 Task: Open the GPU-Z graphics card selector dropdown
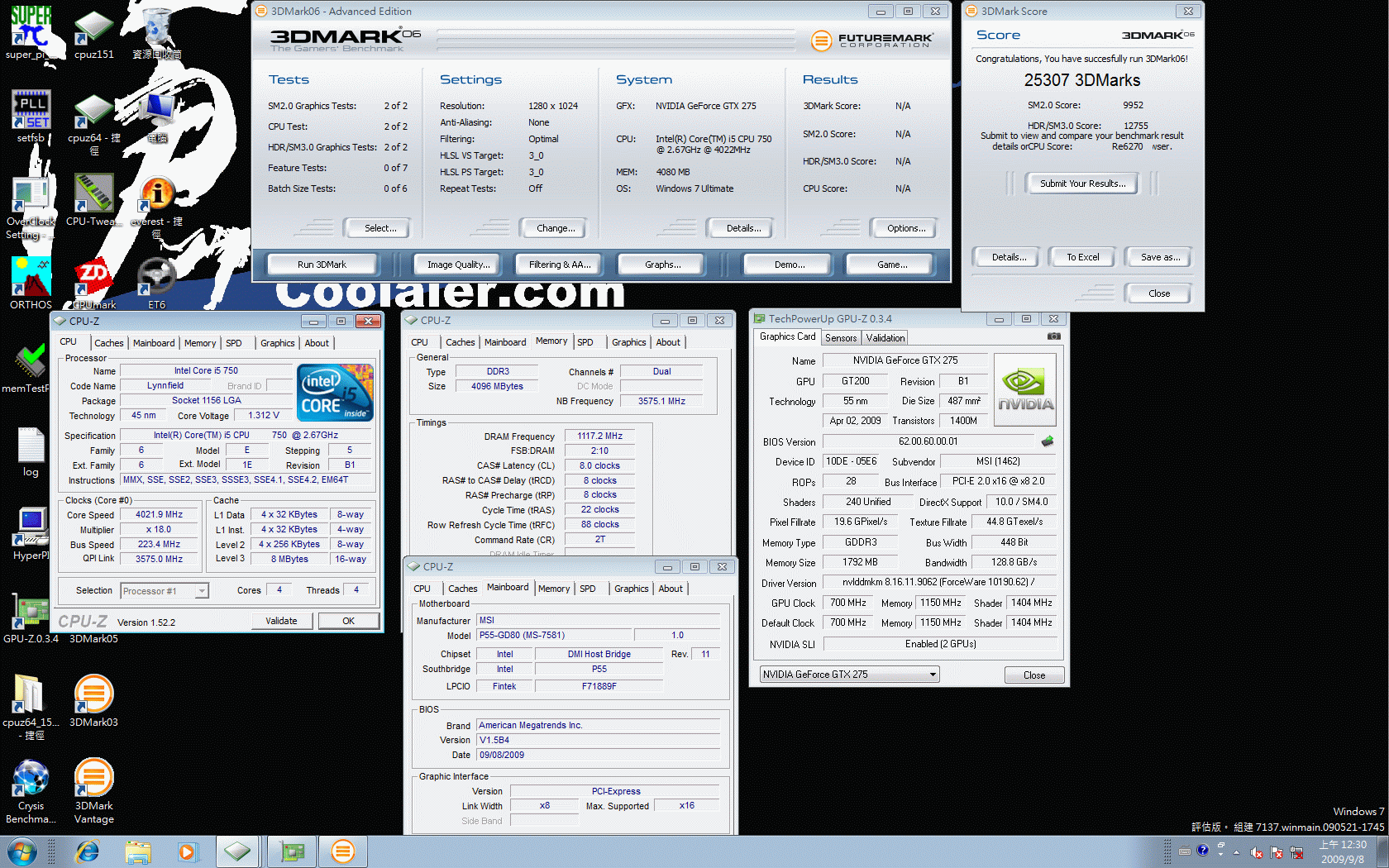click(x=850, y=675)
